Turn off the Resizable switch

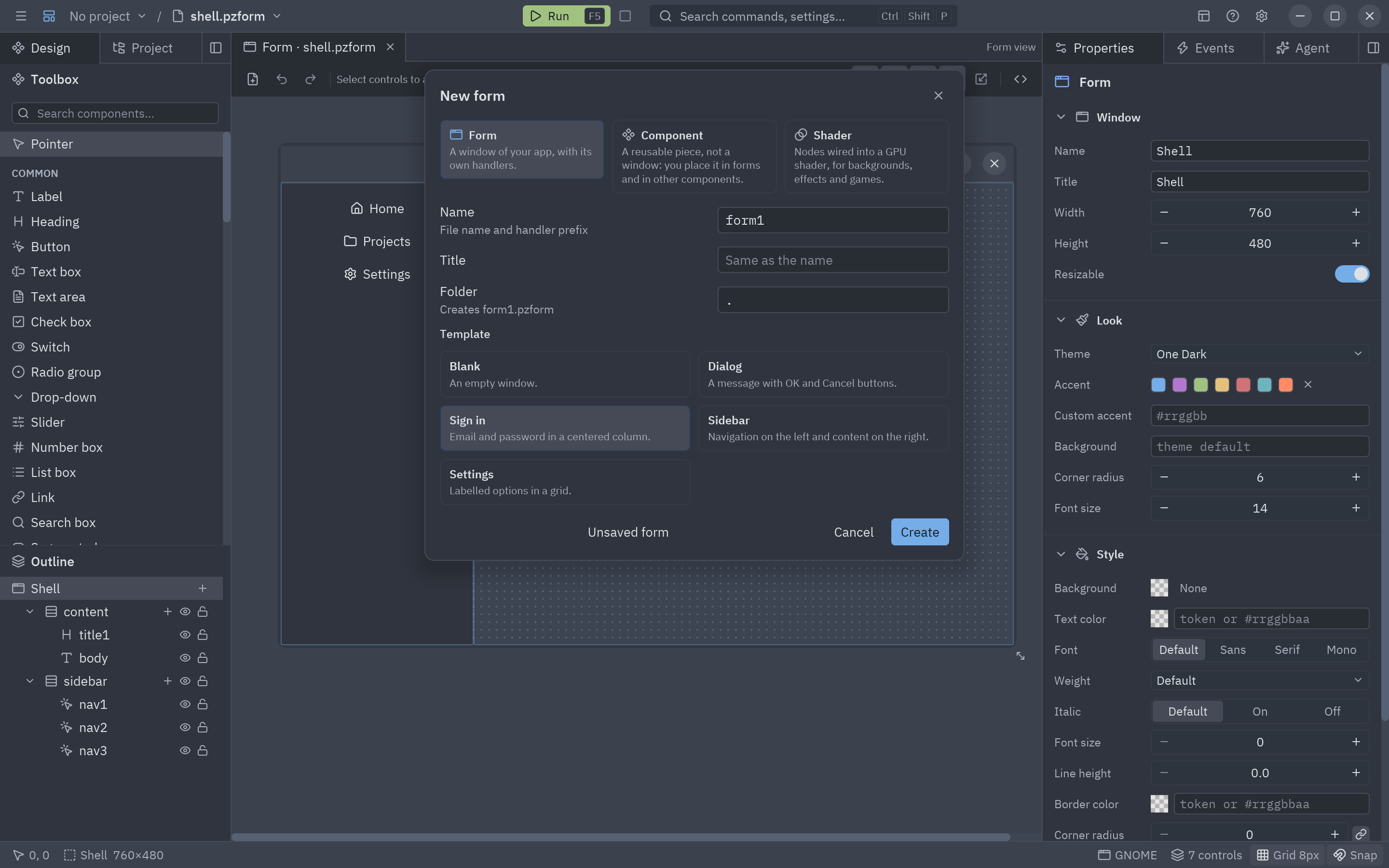1352,274
